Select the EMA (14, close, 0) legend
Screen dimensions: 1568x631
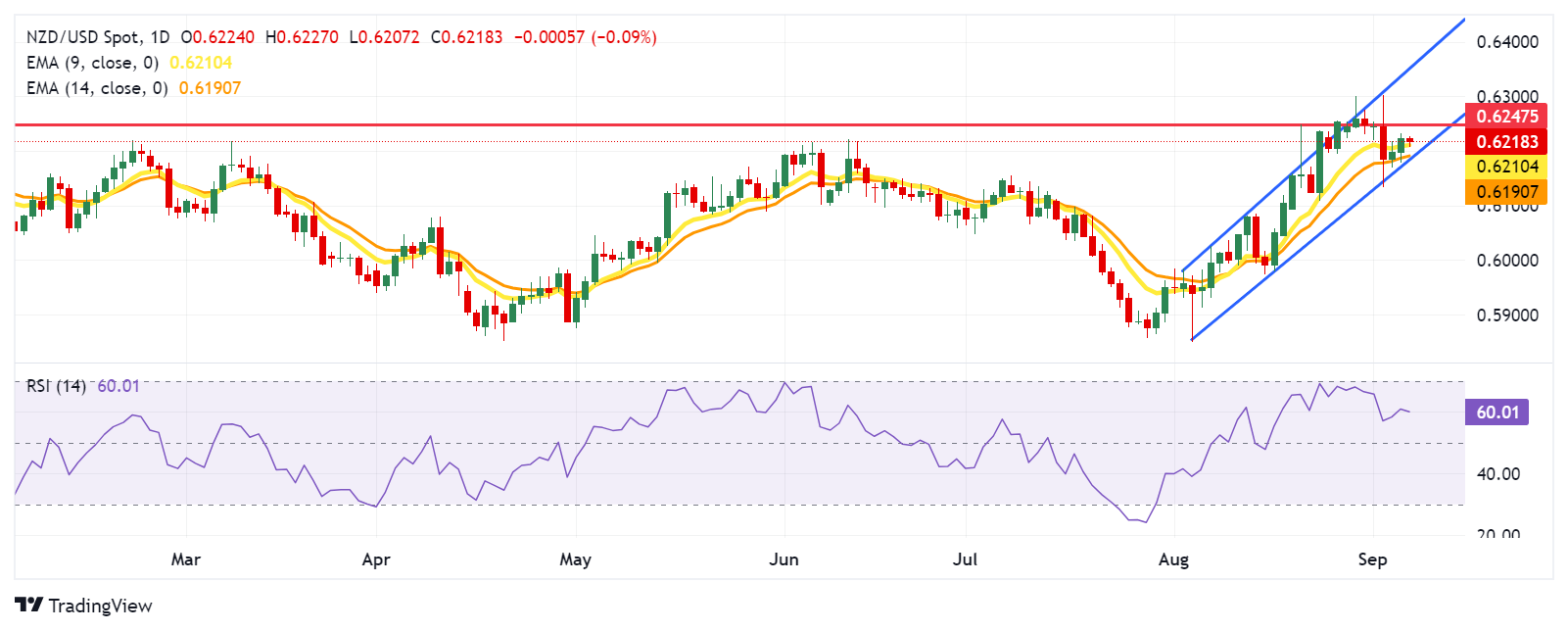(x=97, y=88)
